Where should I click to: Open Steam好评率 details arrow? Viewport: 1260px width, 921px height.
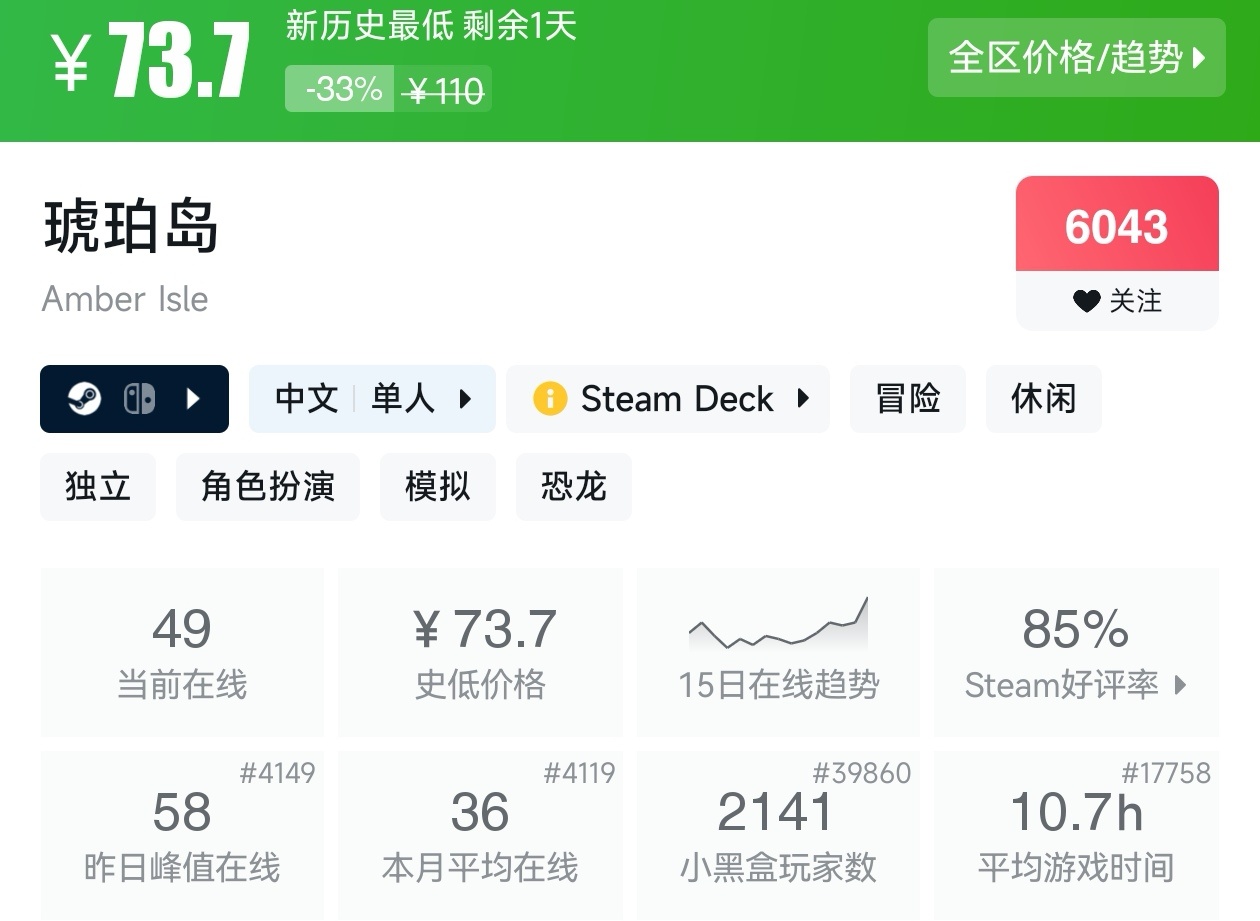(1181, 685)
